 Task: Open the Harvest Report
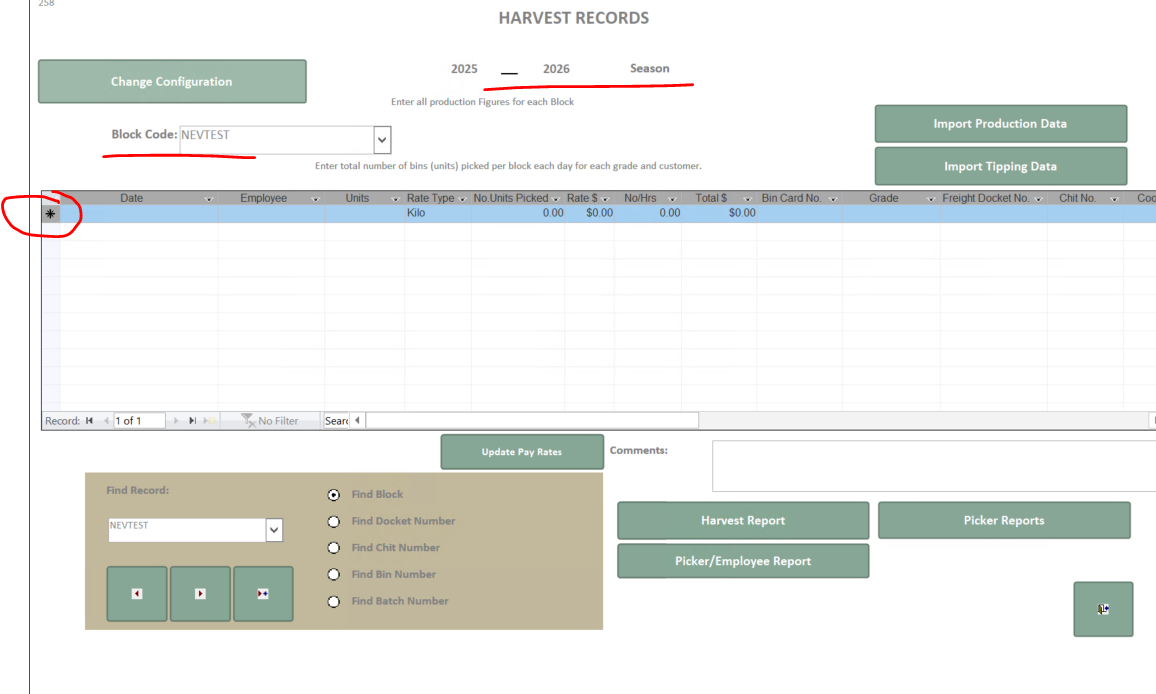click(x=742, y=520)
